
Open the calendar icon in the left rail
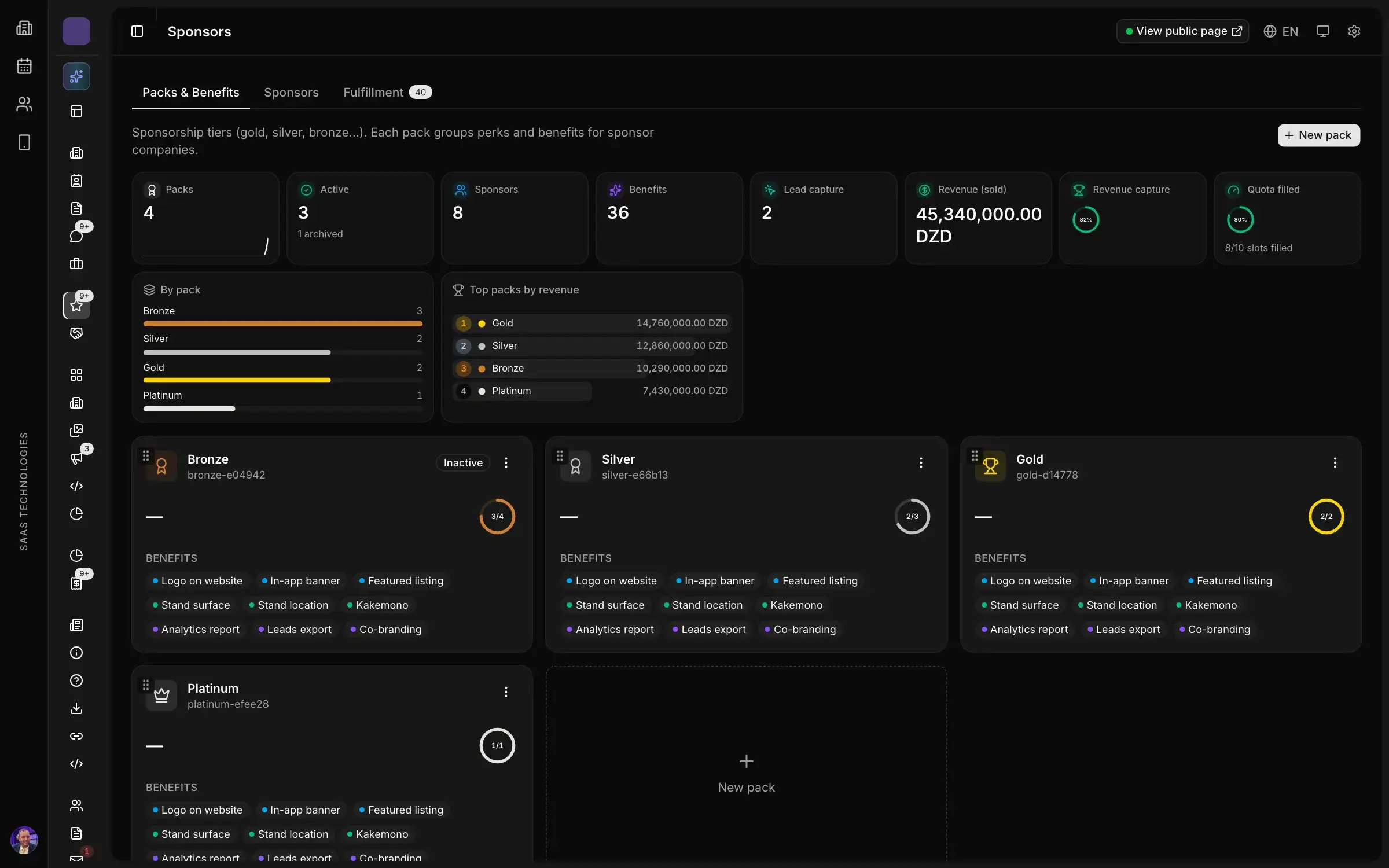[24, 66]
